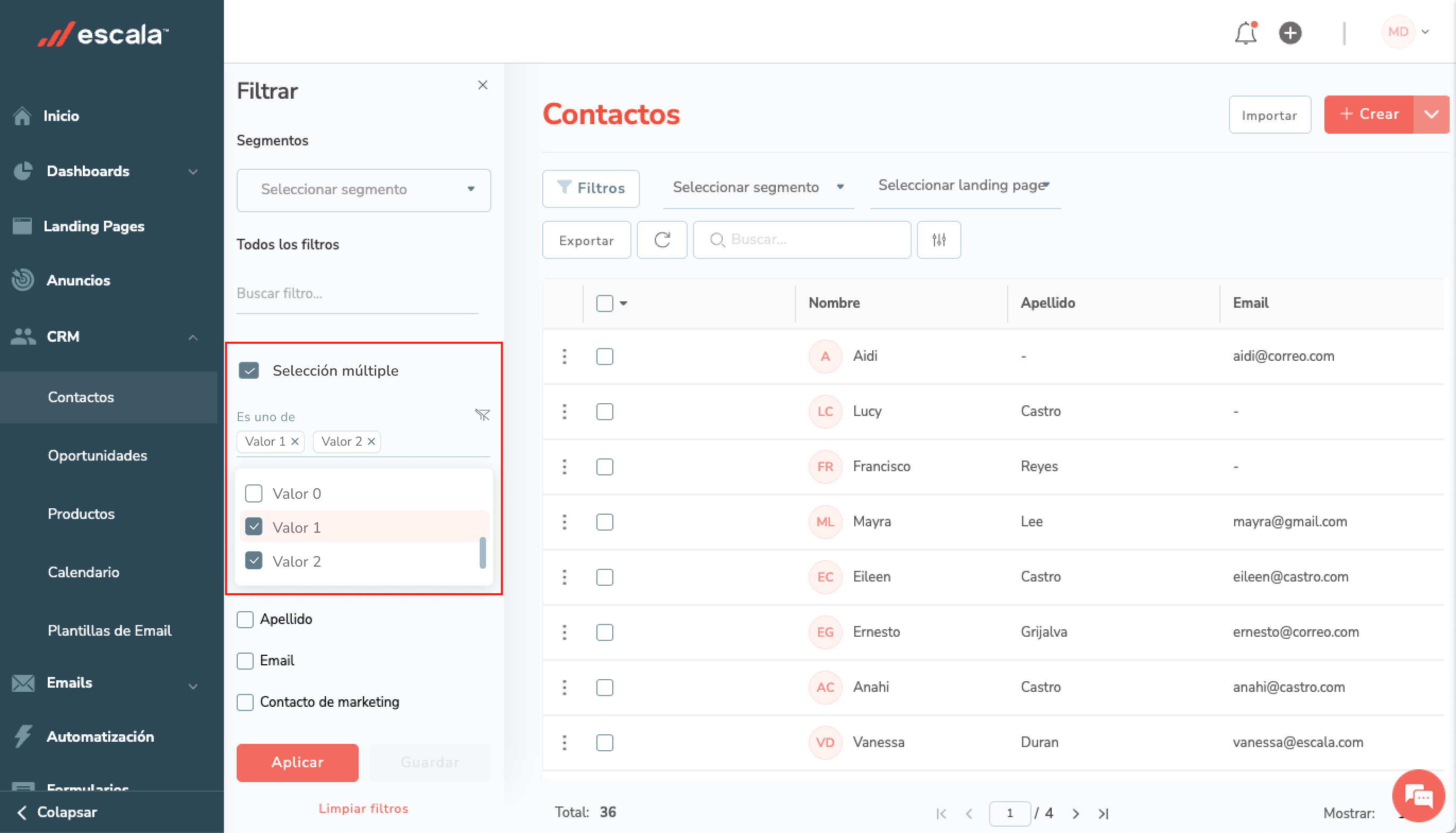Go to Inicio in sidebar

pos(61,116)
